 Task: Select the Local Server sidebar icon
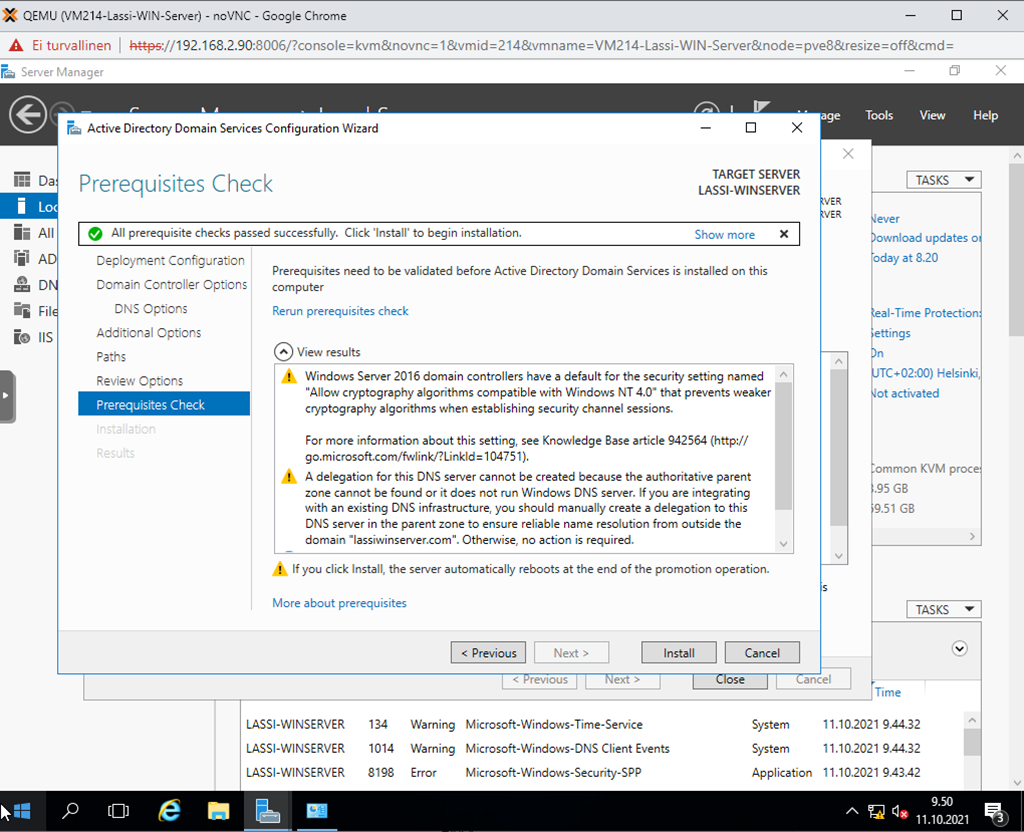point(22,206)
